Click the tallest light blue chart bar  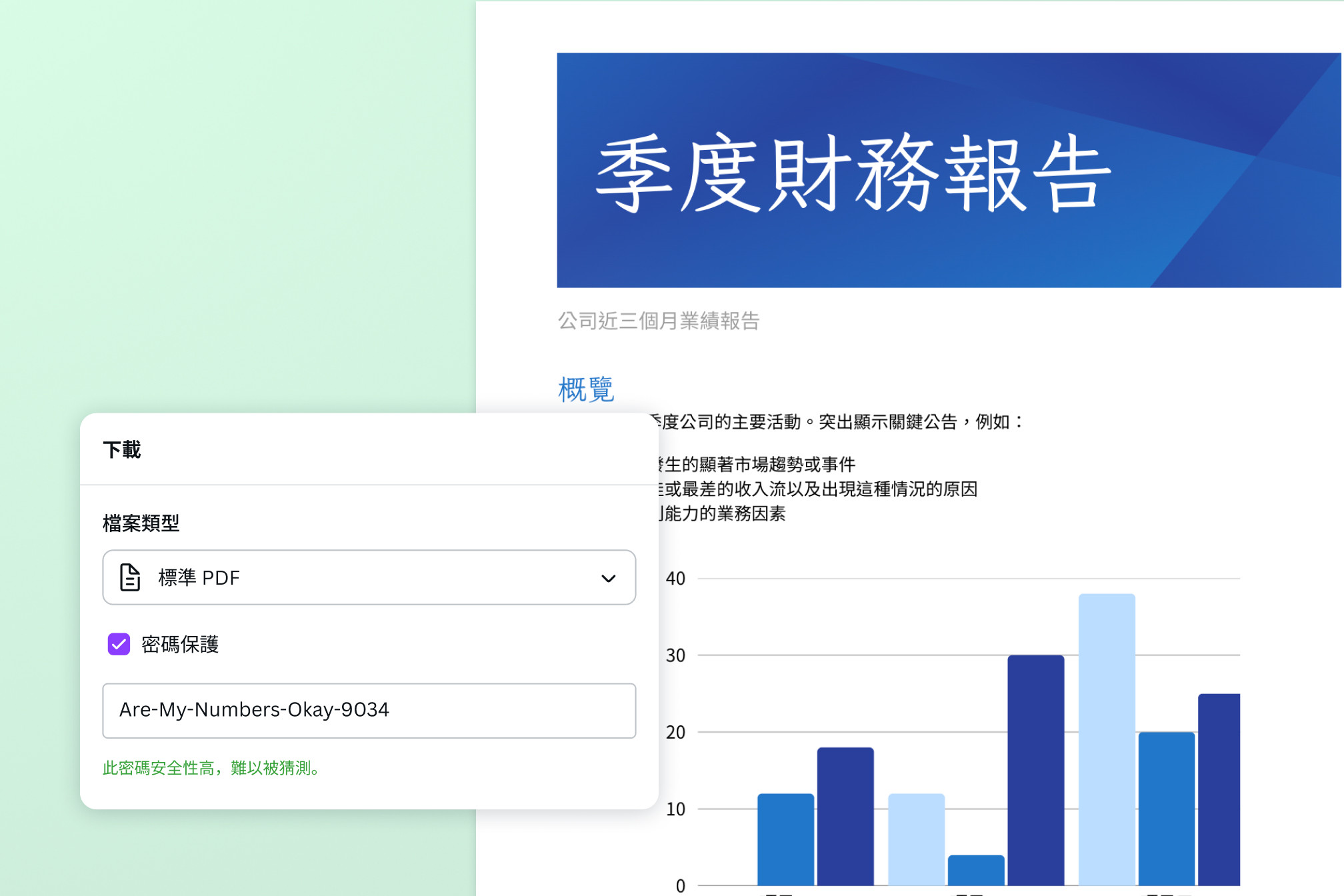[x=1107, y=739]
